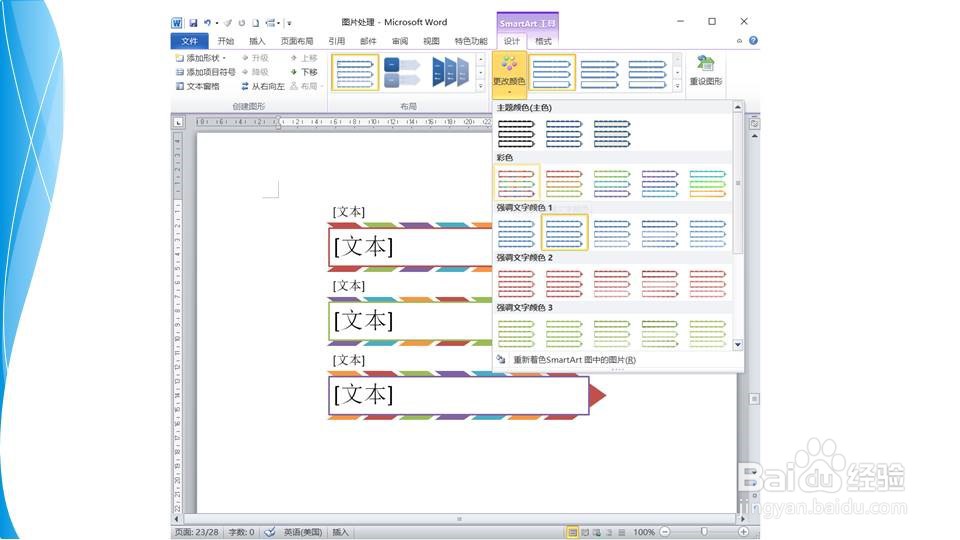Click Add Shape (添加形状) icon
Viewport: 960px width, 540px height.
tap(179, 58)
